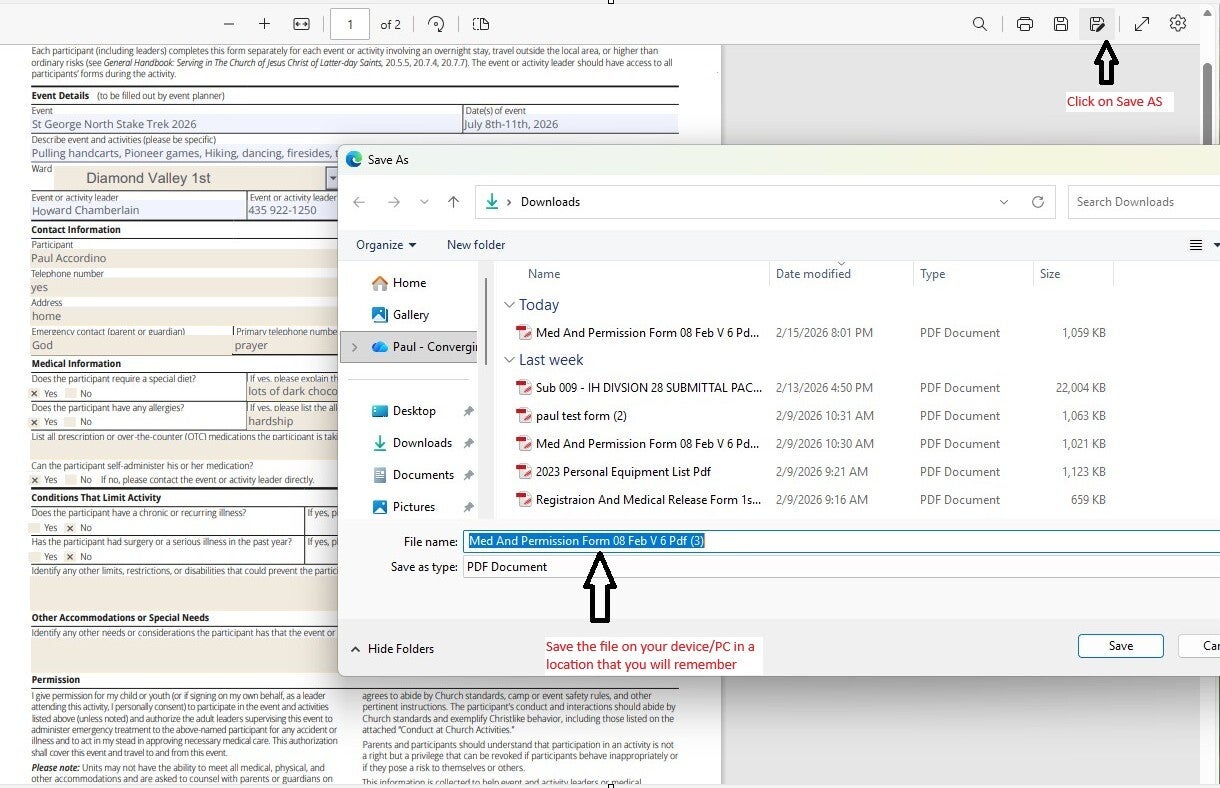
Task: Select Documents quick access folder
Action: (x=413, y=475)
